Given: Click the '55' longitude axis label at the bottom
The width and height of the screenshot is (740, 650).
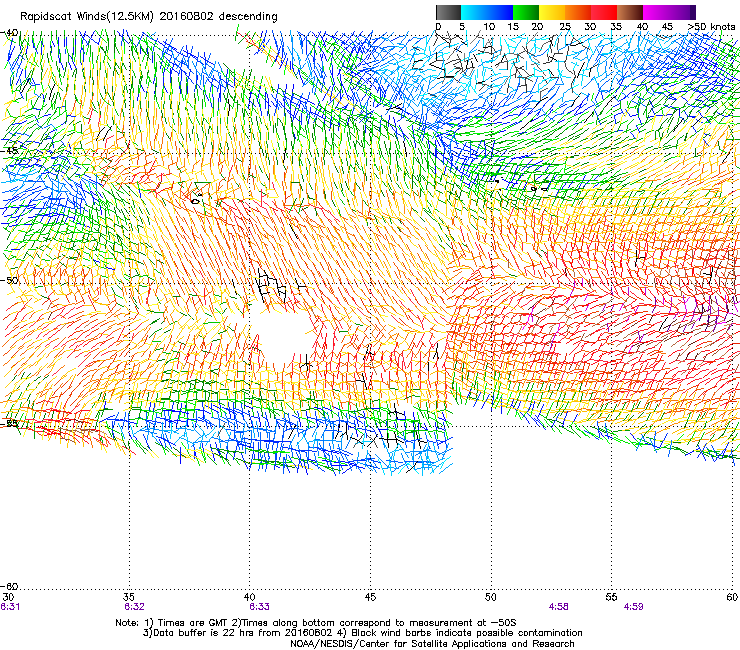Looking at the screenshot, I should coord(611,597).
